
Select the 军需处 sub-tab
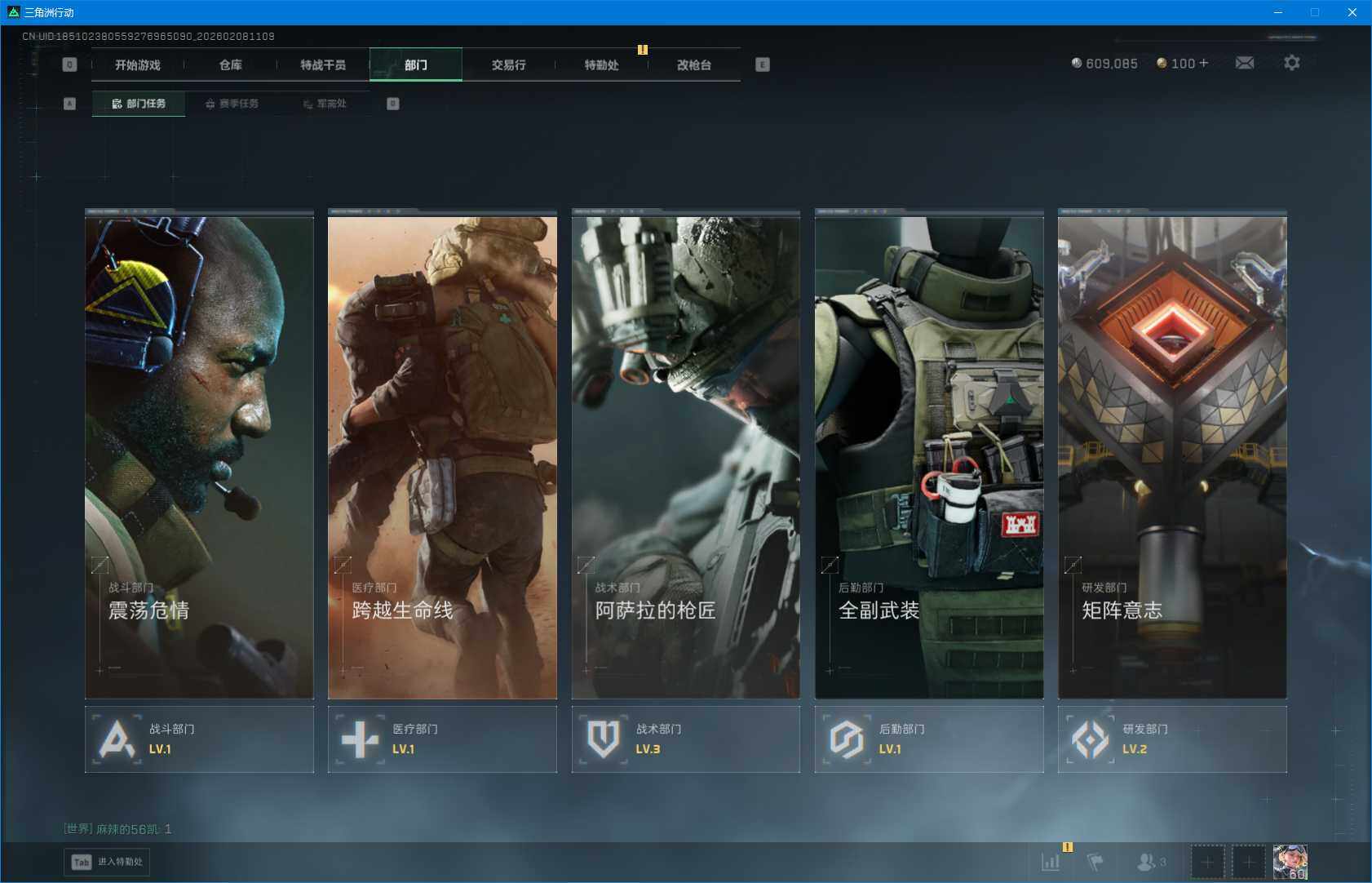point(325,104)
